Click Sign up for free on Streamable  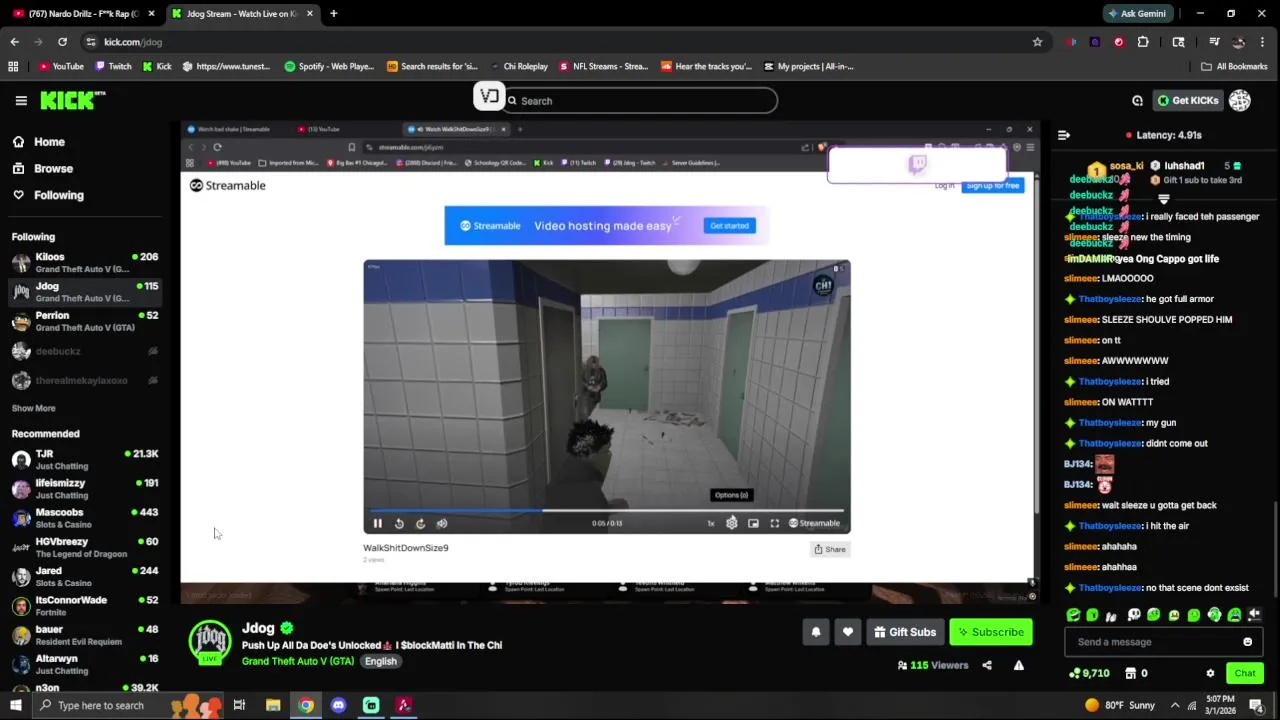click(x=993, y=185)
